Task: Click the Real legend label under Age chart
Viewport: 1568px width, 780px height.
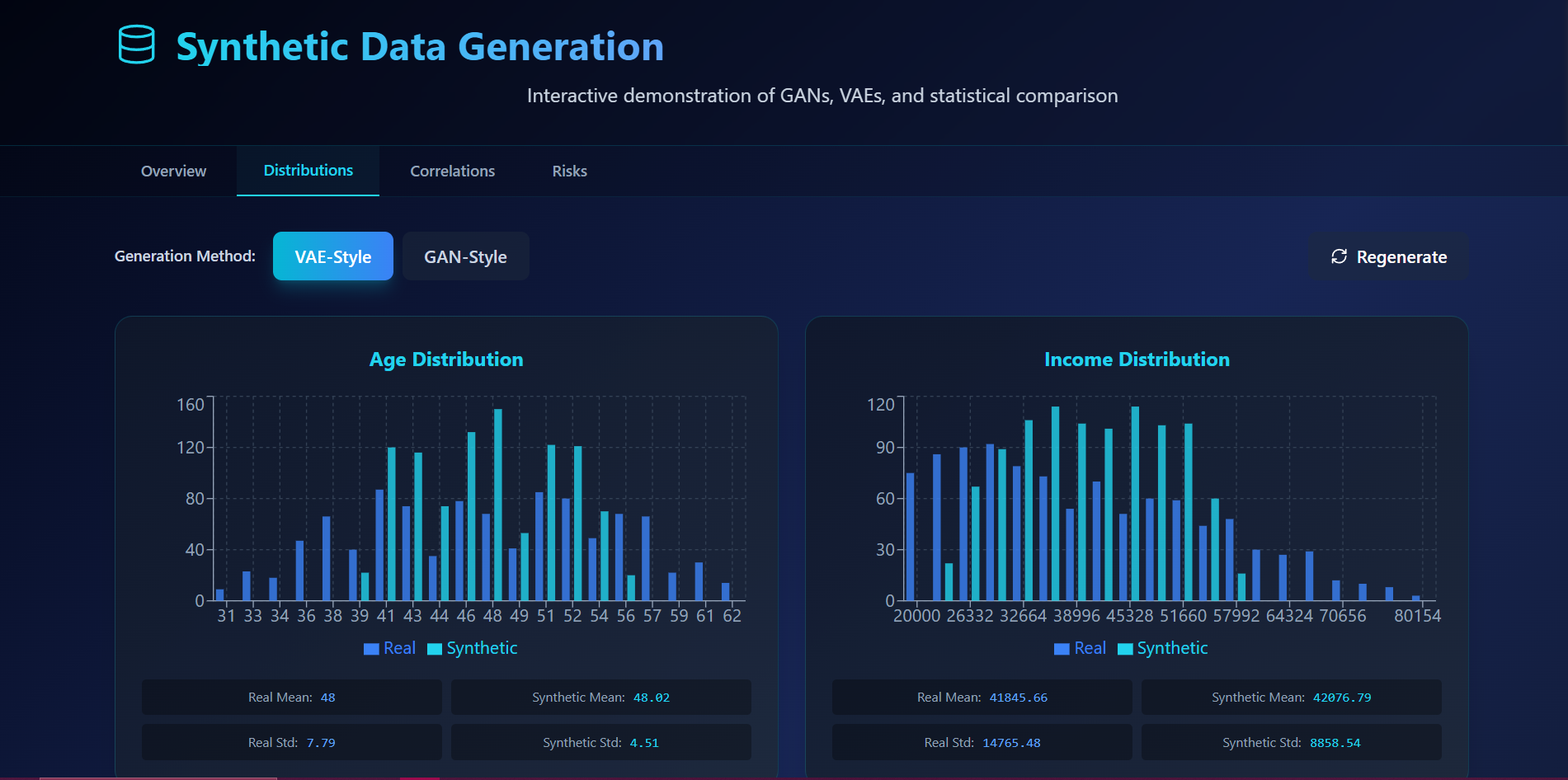Action: tap(399, 648)
